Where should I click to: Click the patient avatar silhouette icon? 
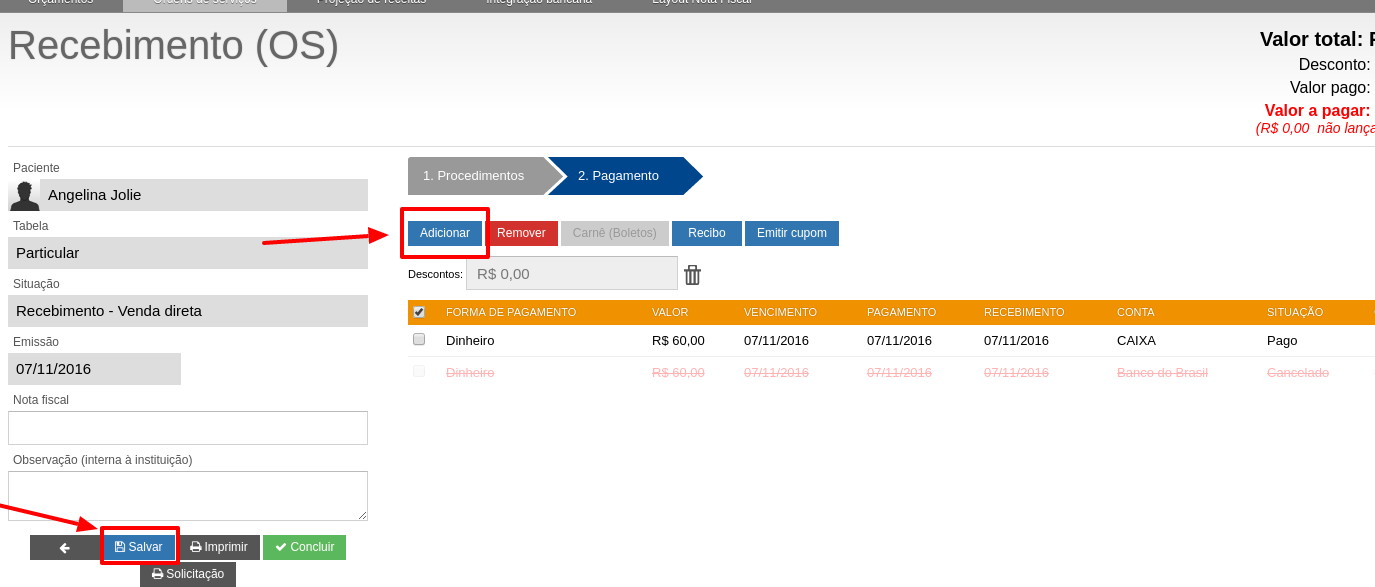point(24,195)
